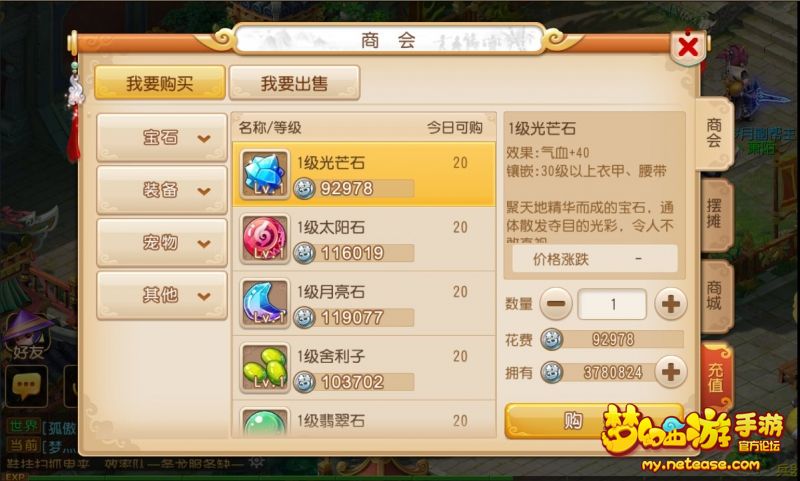This screenshot has width=800, height=481.
Task: Open the 摆摊 side tab
Action: pyautogui.click(x=716, y=215)
